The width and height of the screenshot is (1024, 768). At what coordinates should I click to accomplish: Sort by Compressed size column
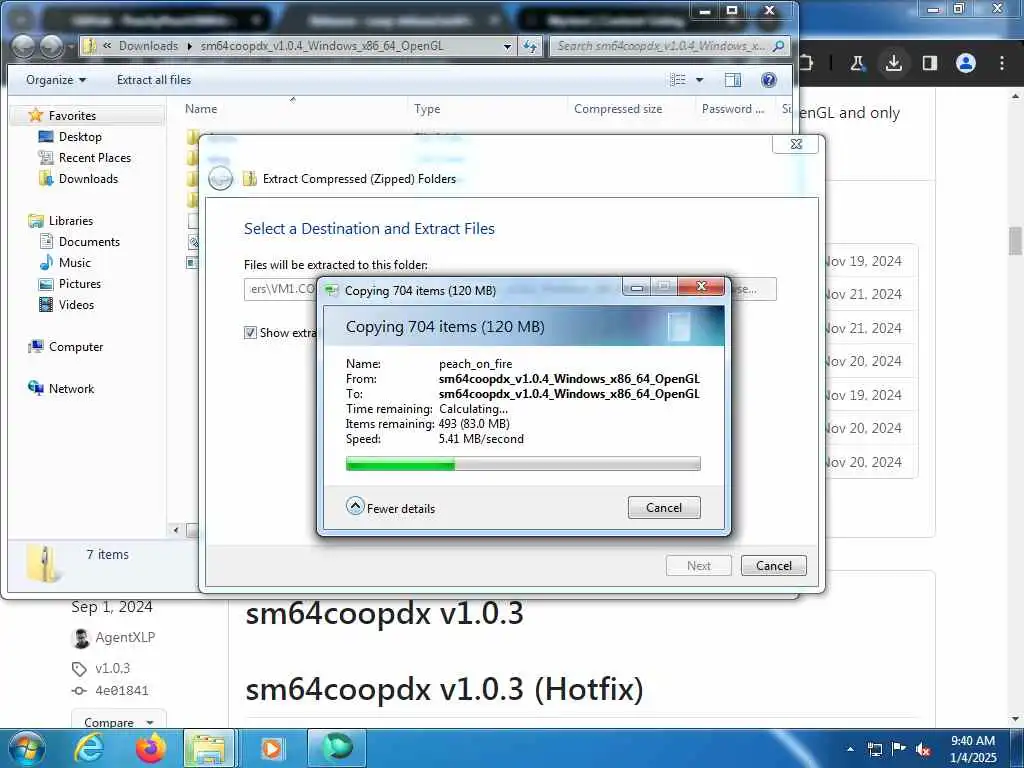click(630, 109)
